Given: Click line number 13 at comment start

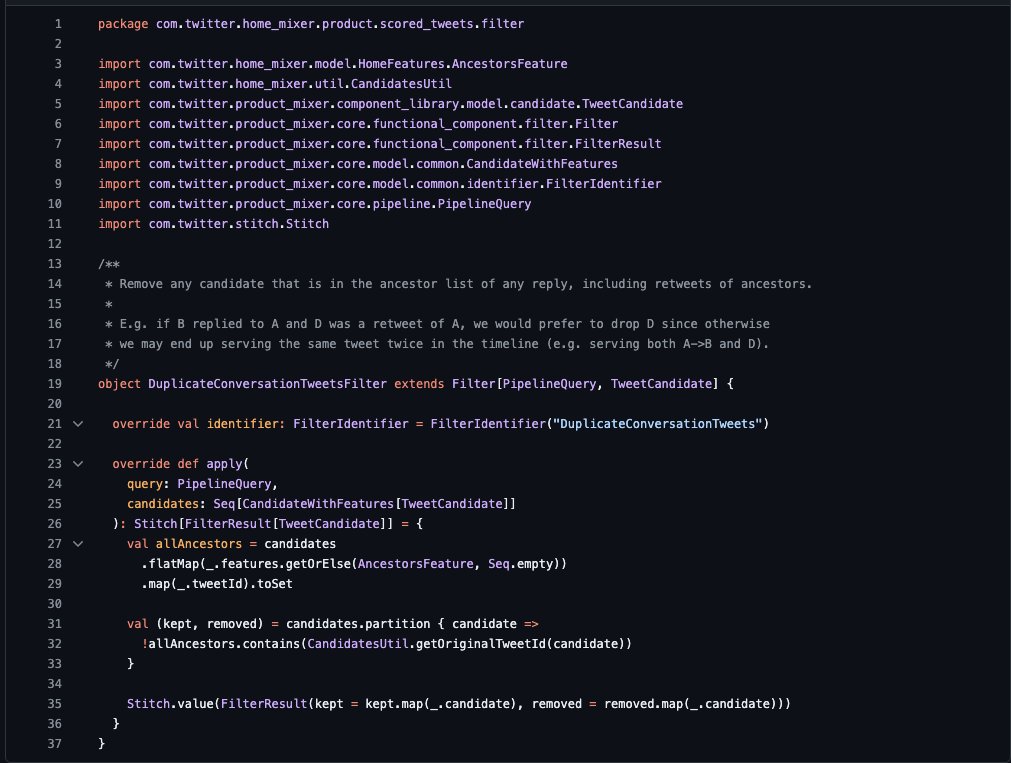Looking at the screenshot, I should [x=55, y=264].
